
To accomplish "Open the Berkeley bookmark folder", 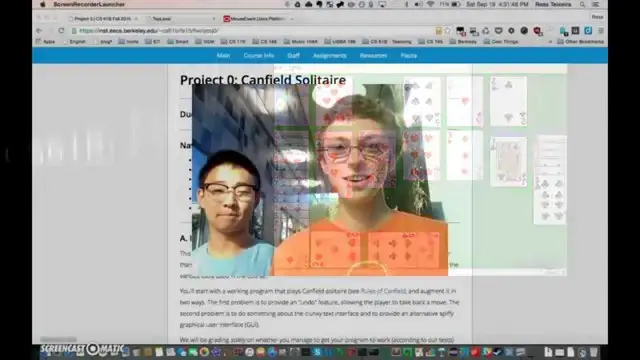I will (463, 42).
